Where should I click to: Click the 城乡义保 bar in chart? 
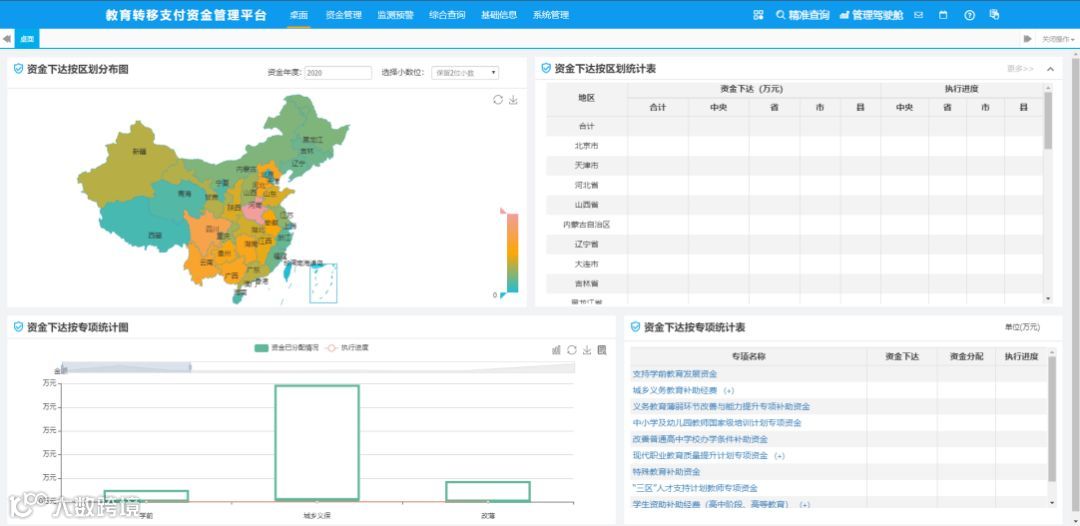pyautogui.click(x=317, y=443)
